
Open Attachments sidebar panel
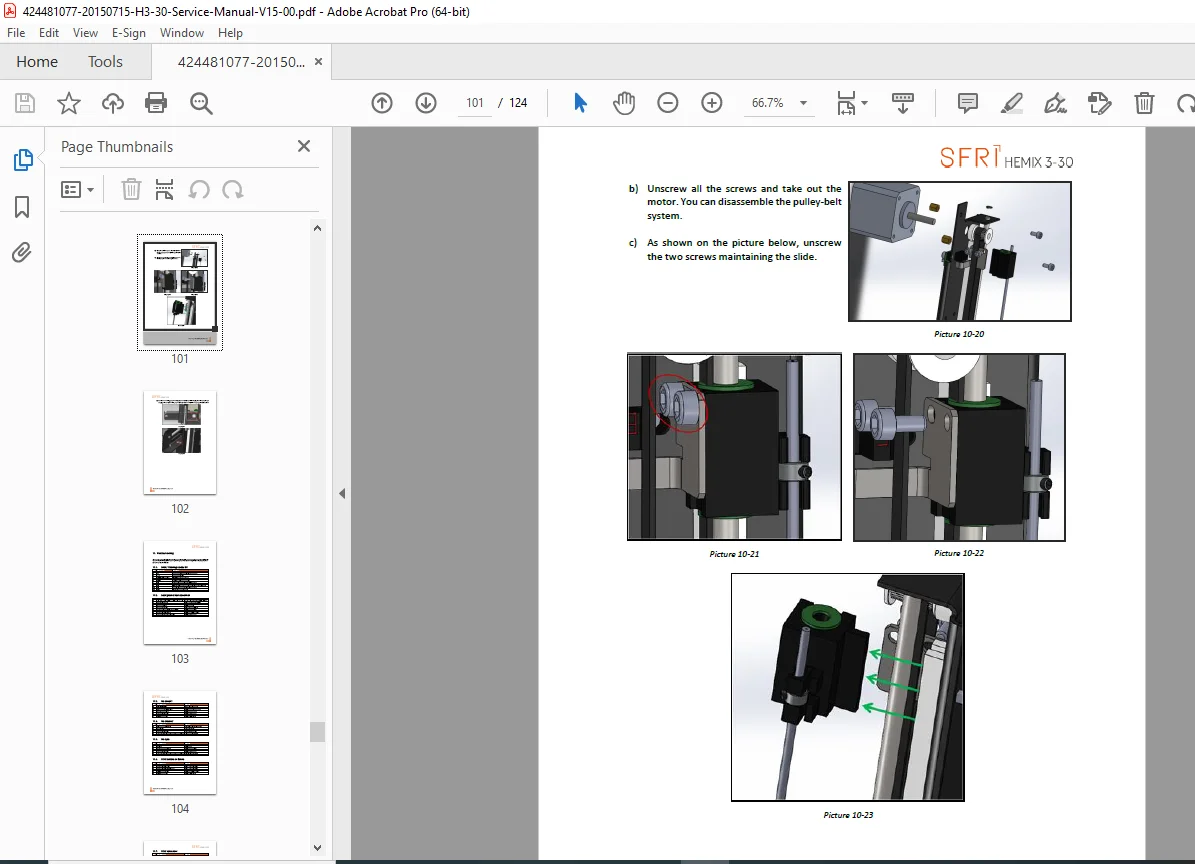(x=22, y=252)
